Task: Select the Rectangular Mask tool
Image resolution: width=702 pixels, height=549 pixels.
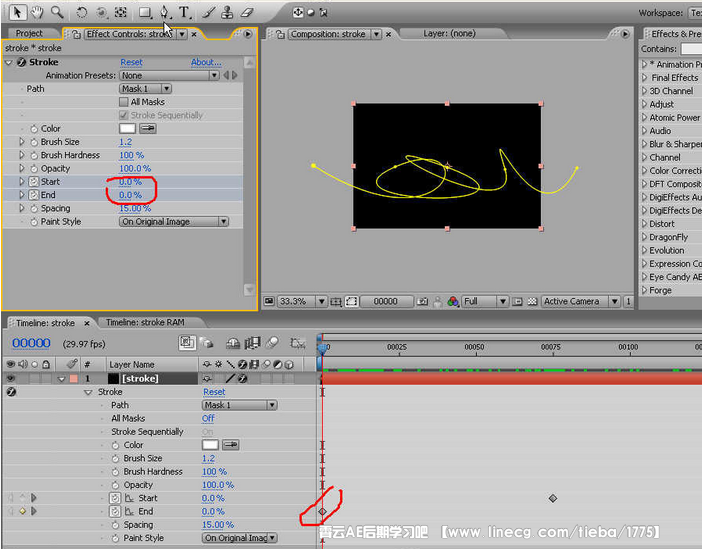Action: tap(144, 13)
